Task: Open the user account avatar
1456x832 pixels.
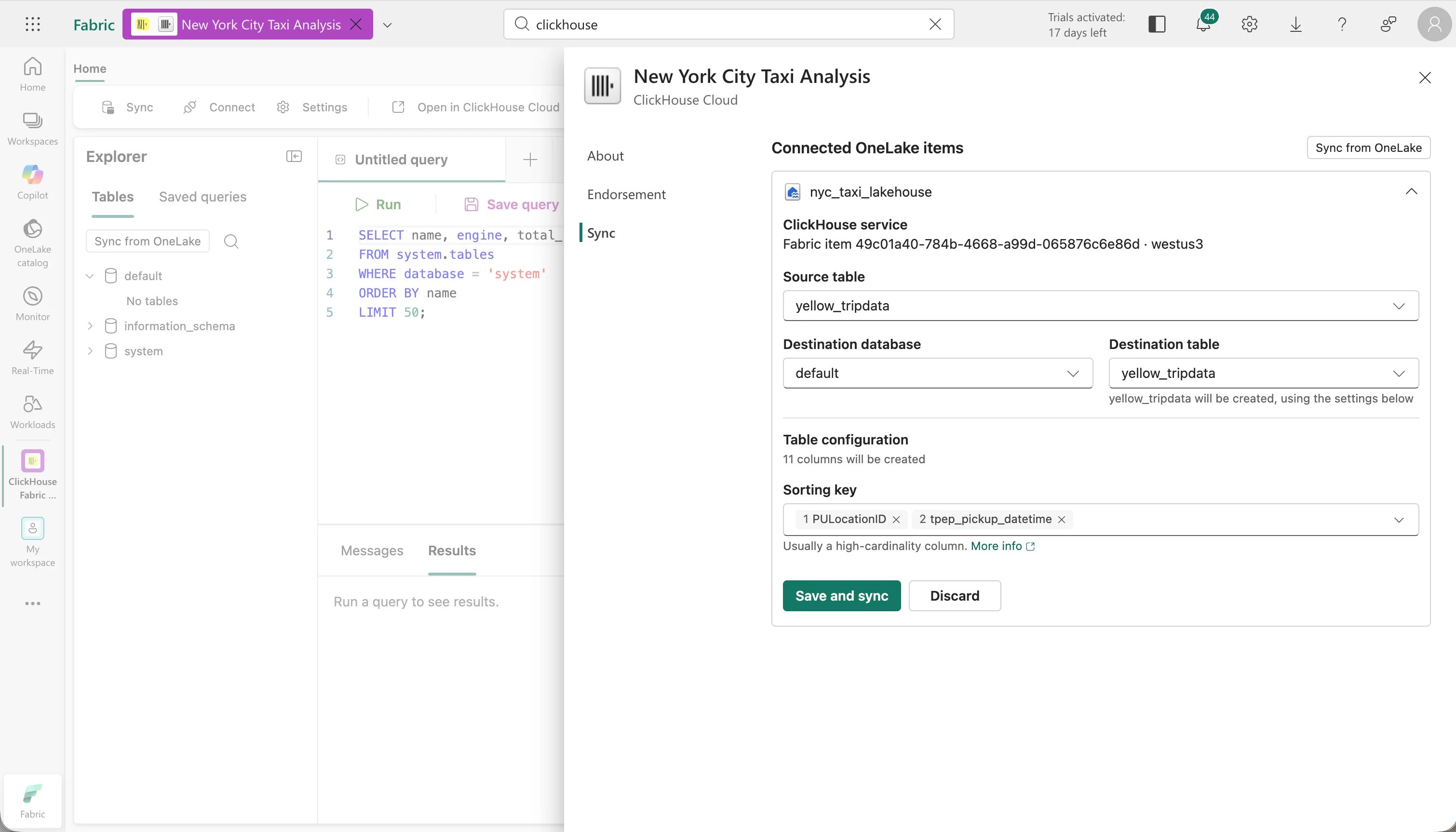Action: [1434, 24]
